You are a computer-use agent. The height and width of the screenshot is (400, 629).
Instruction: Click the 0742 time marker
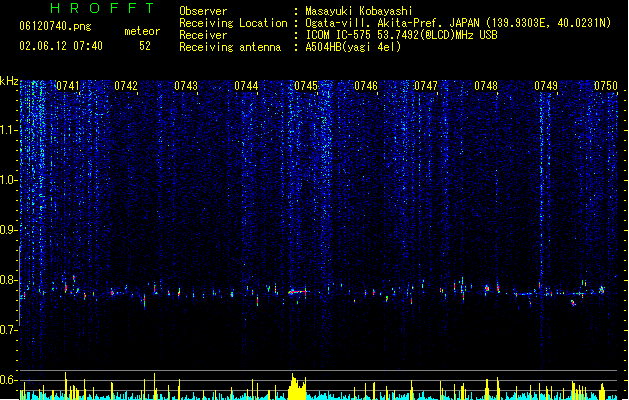[x=126, y=86]
